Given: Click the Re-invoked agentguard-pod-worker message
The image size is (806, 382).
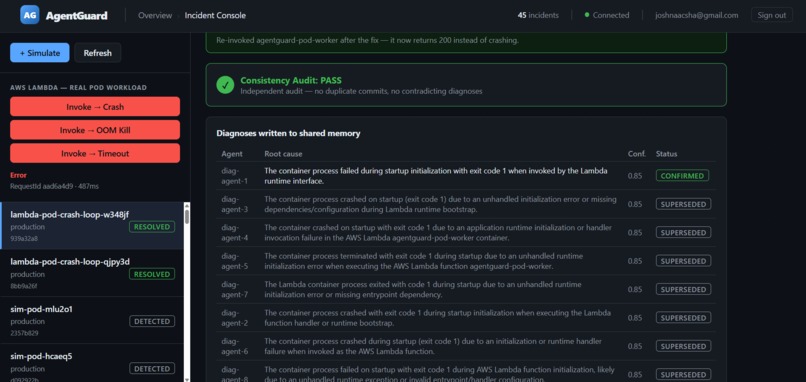Looking at the screenshot, I should click(367, 40).
